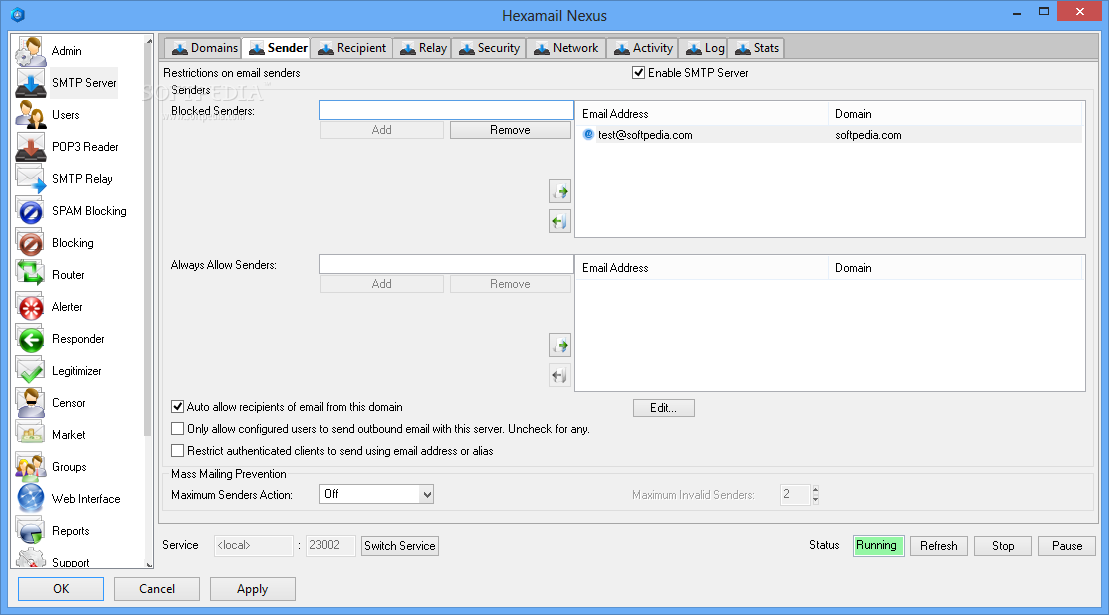Enable Restrict authenticated clients checkbox

(178, 451)
